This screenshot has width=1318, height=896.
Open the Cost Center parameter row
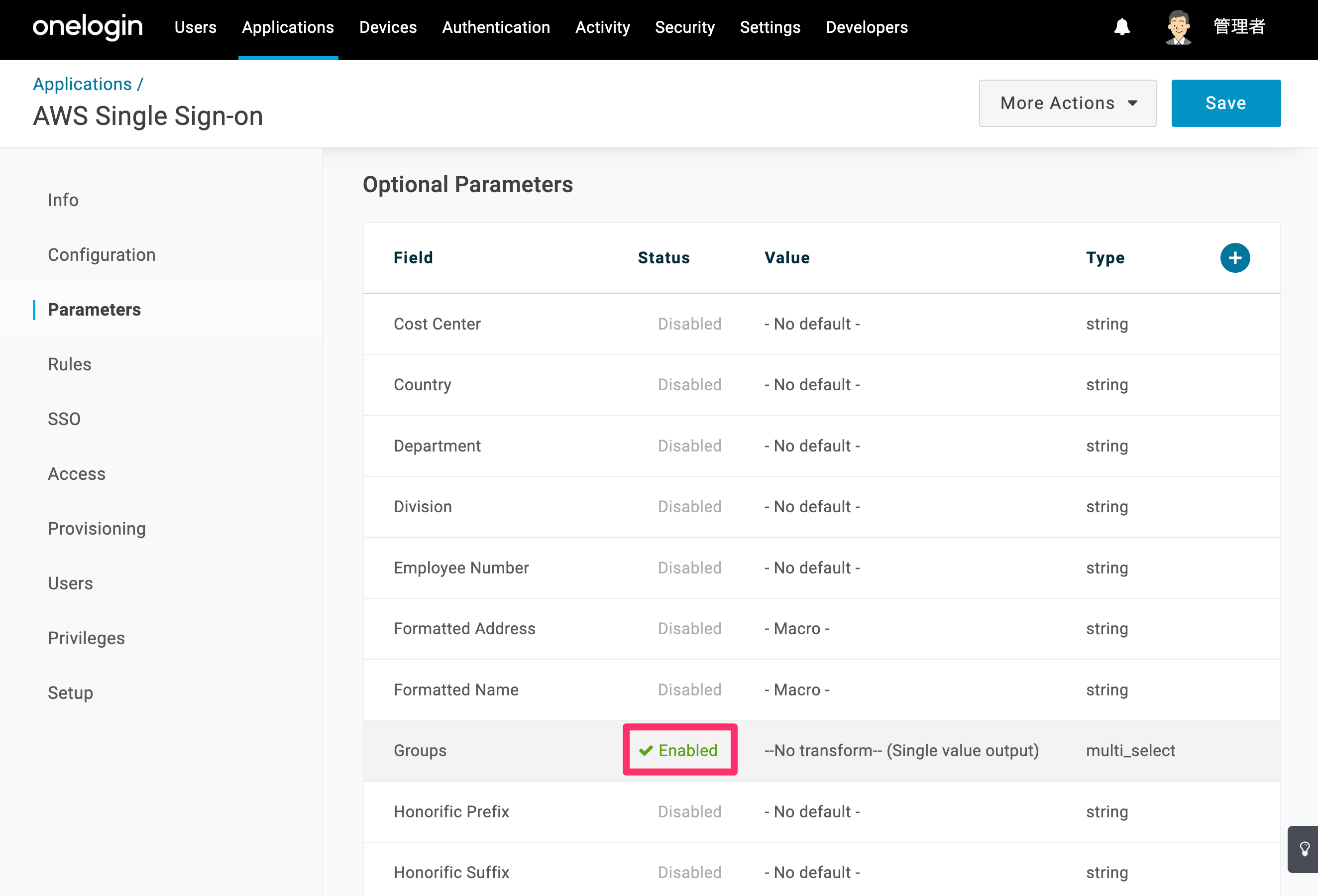(822, 325)
